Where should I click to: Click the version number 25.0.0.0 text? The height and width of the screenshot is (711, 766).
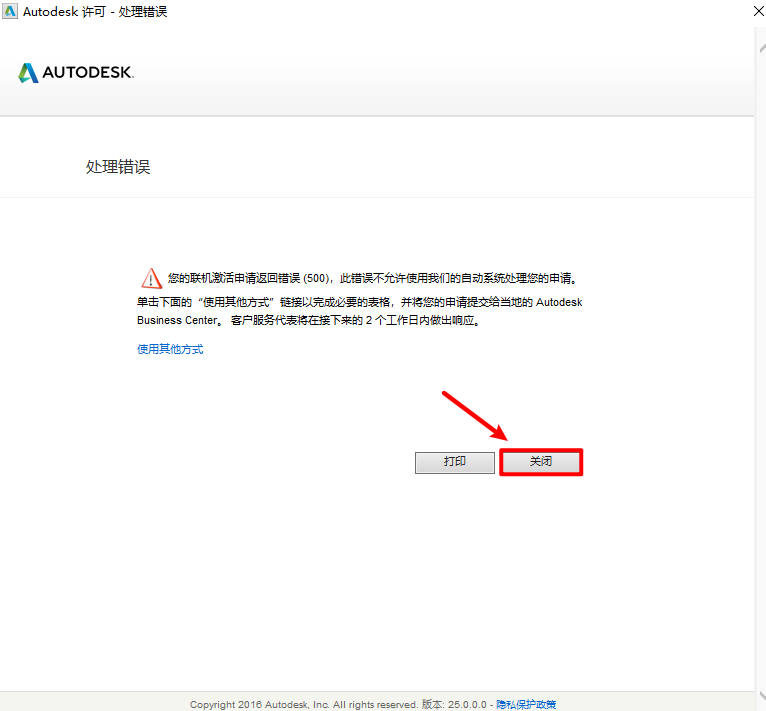467,704
